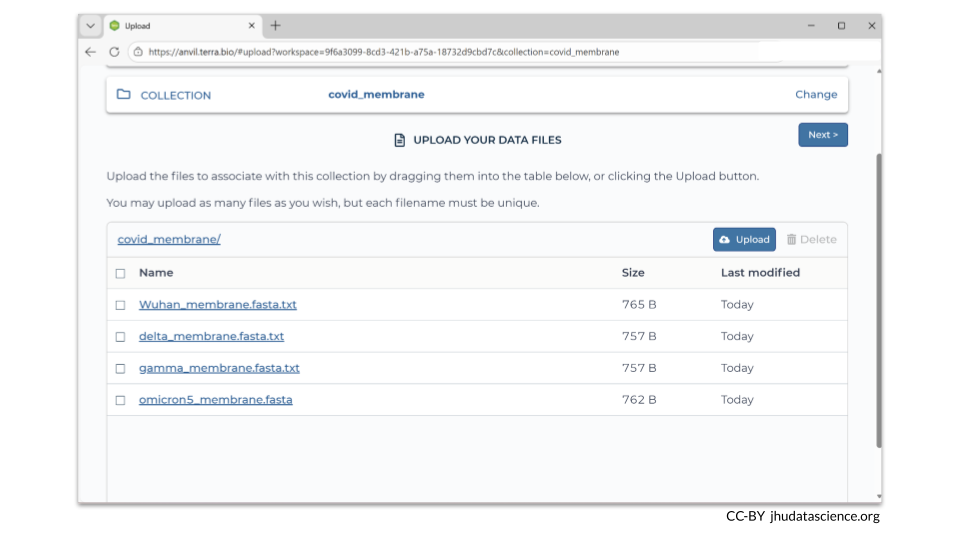
Task: Open Wuhan_membrane.fasta.txt file link
Action: coord(217,304)
